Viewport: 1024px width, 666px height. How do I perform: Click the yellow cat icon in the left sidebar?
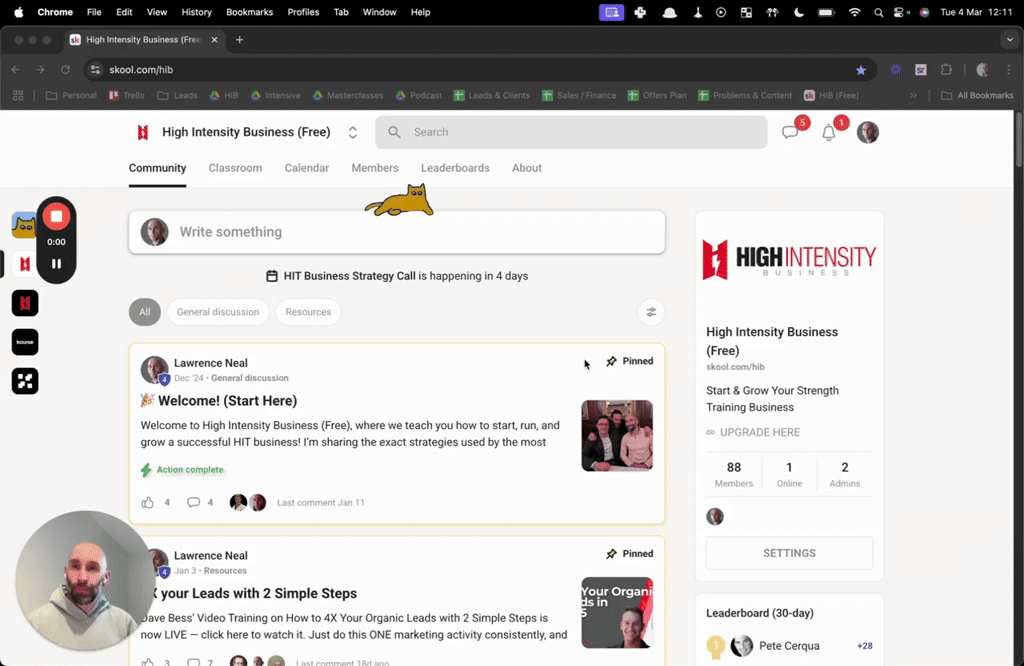coord(24,225)
